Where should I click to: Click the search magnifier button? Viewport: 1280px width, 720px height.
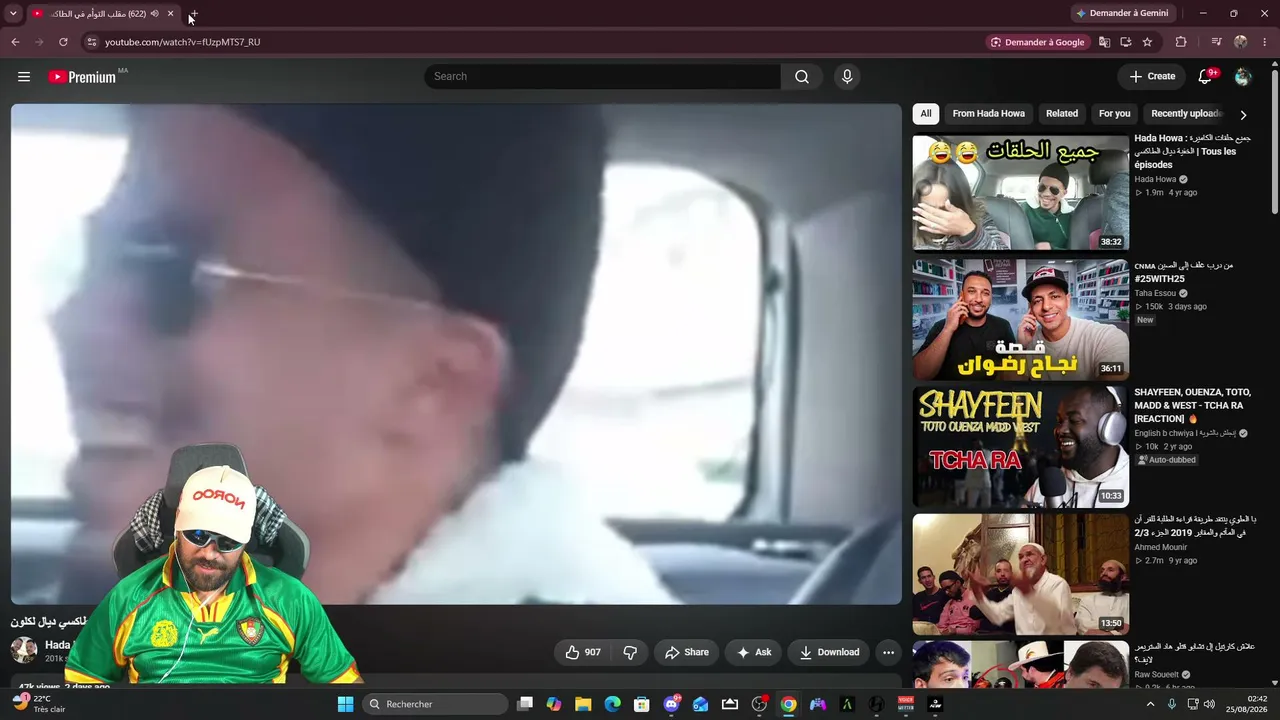(802, 77)
